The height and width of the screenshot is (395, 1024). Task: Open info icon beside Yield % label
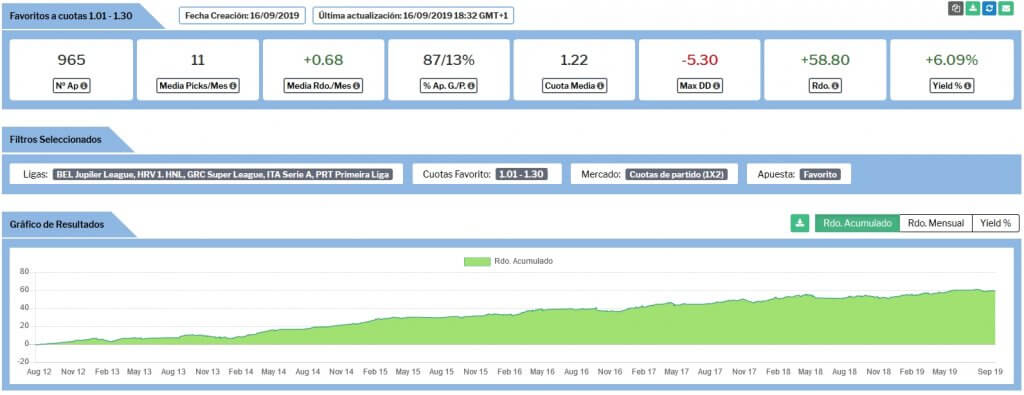point(967,86)
